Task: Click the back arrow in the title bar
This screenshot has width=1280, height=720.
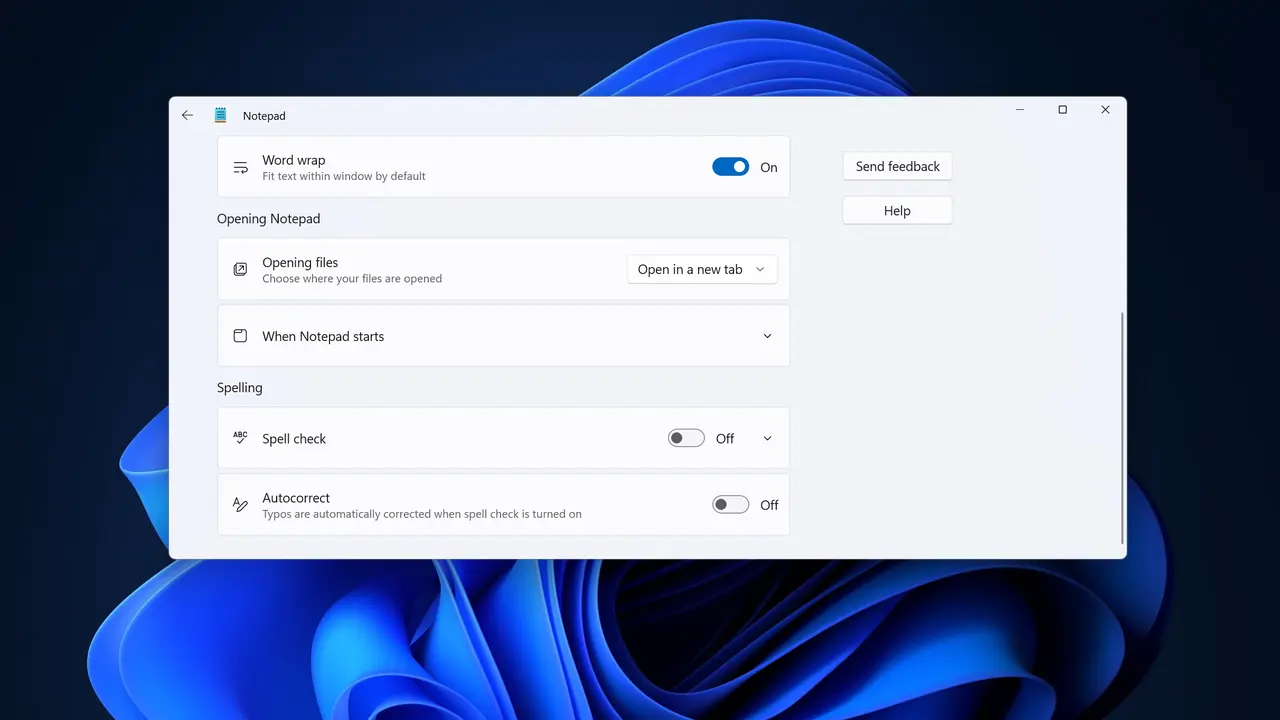Action: pyautogui.click(x=187, y=115)
